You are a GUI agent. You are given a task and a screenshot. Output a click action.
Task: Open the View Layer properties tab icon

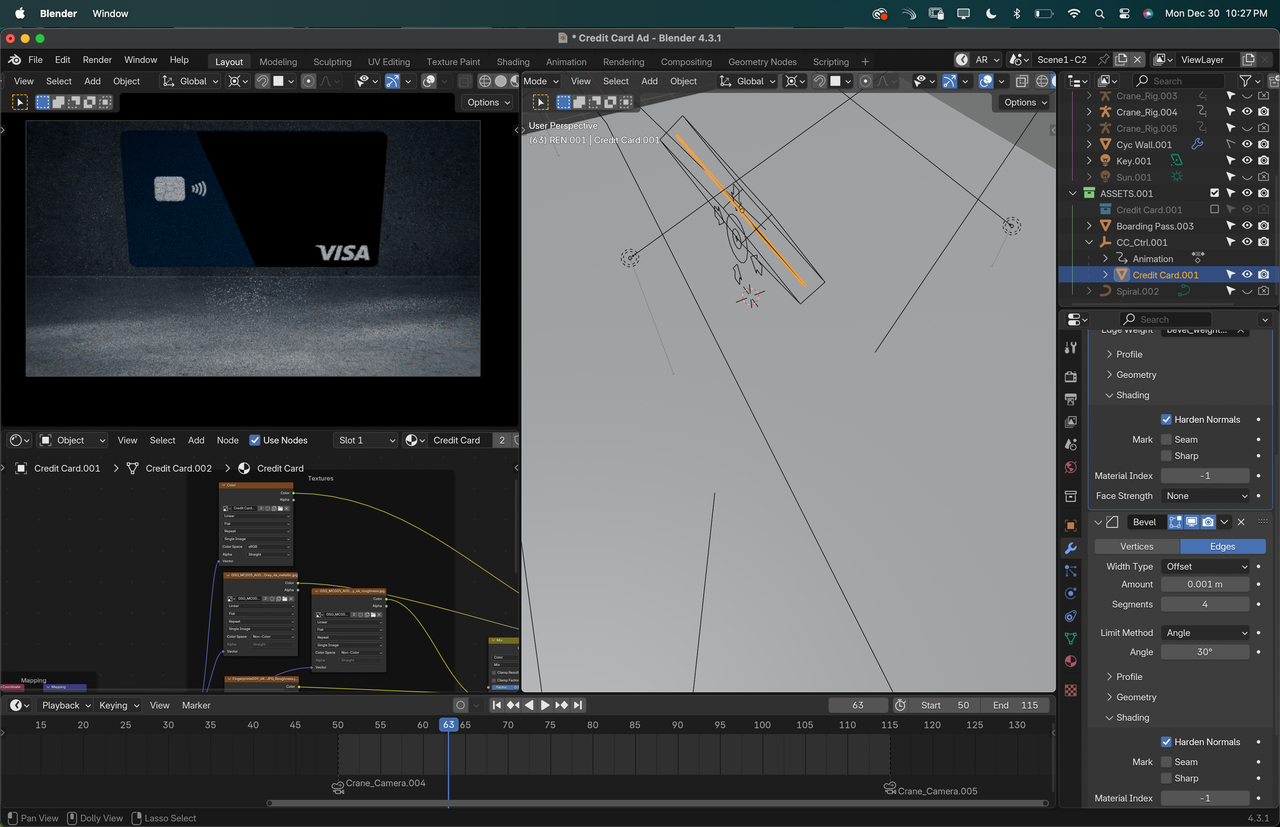1071,422
